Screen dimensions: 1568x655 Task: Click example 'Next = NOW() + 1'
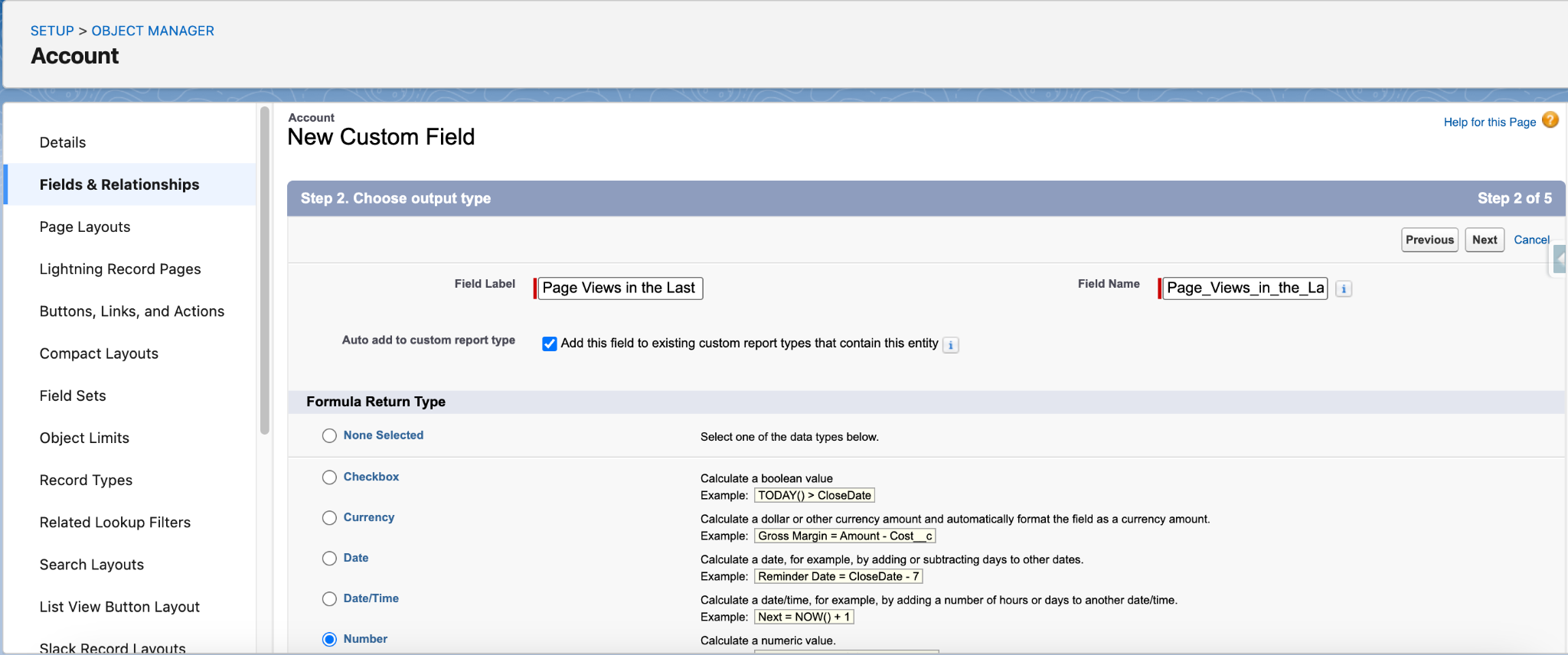coord(804,617)
